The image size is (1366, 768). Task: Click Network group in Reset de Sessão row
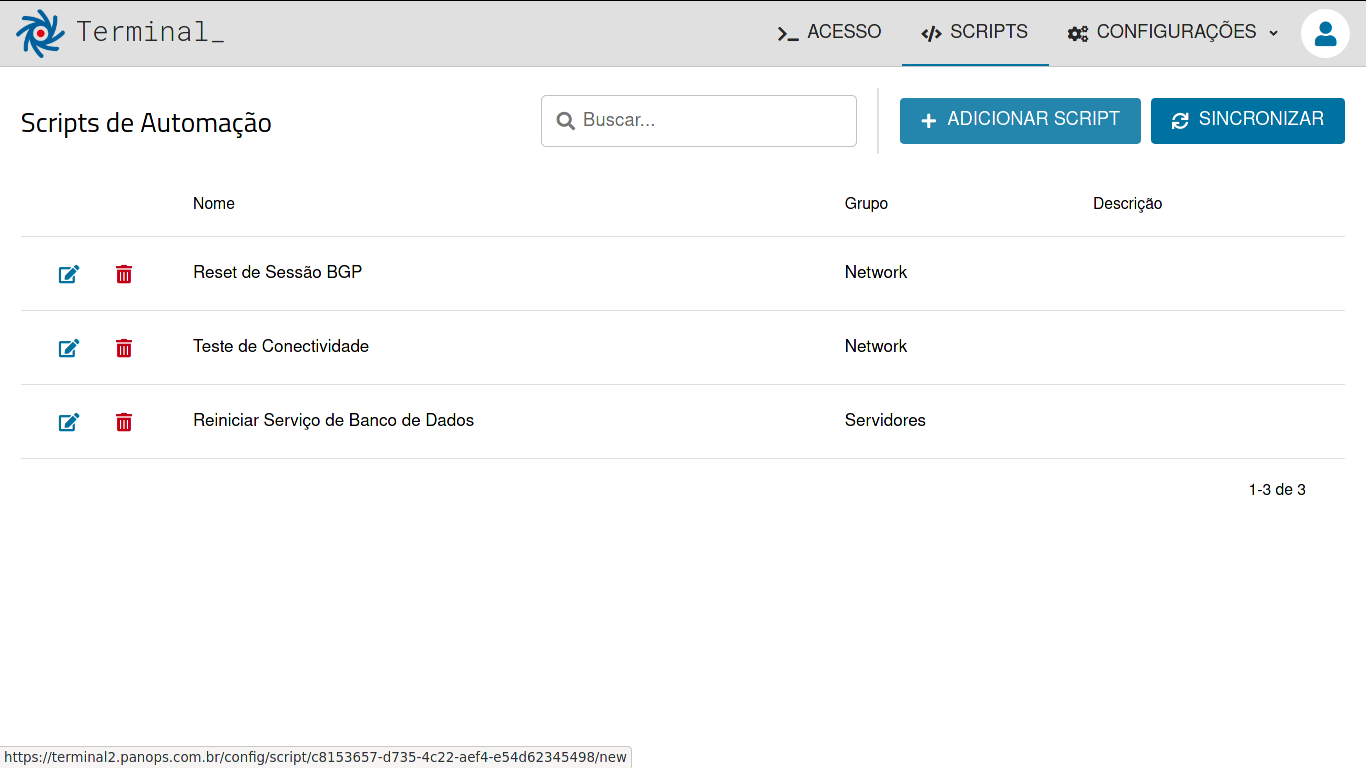pos(876,272)
